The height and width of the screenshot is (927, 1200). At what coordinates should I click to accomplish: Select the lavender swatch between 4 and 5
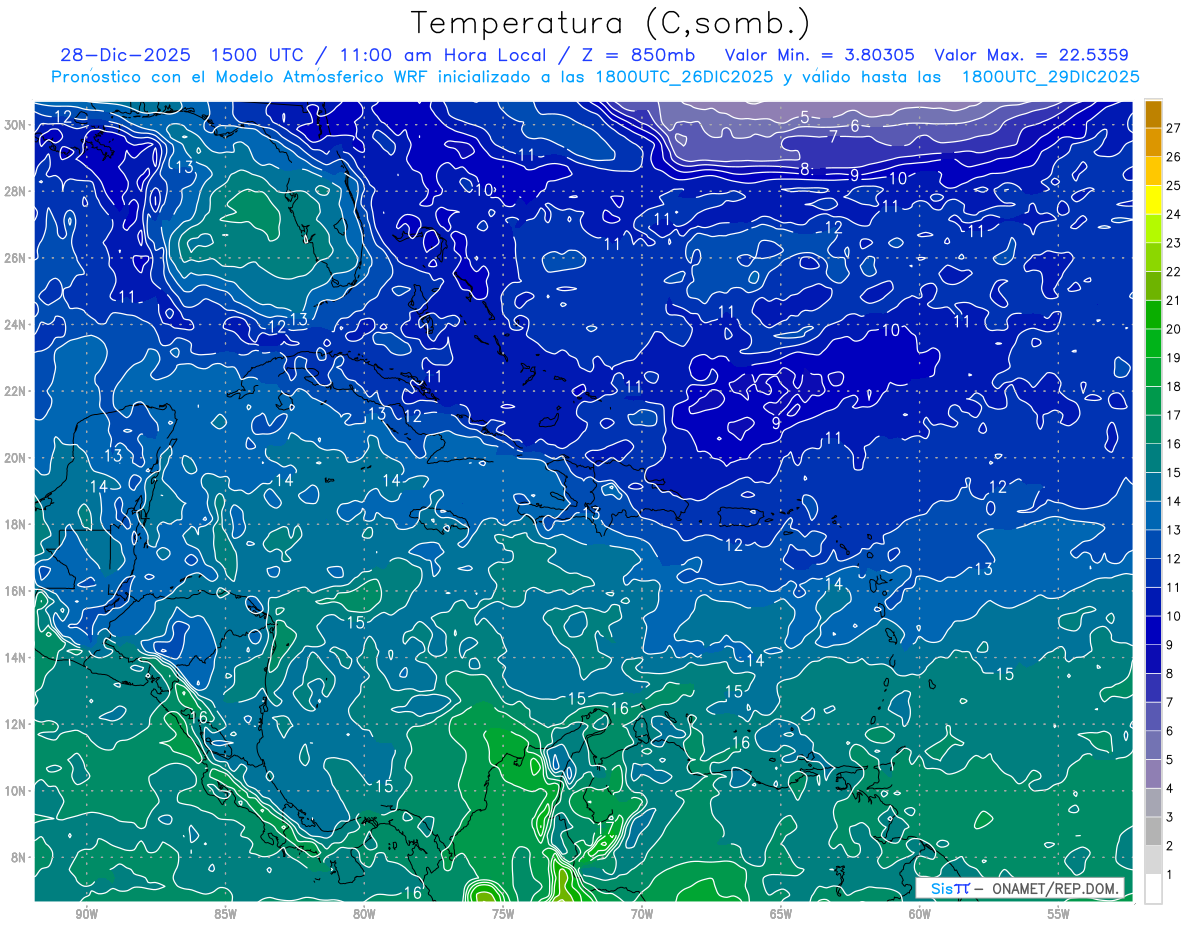(1153, 774)
